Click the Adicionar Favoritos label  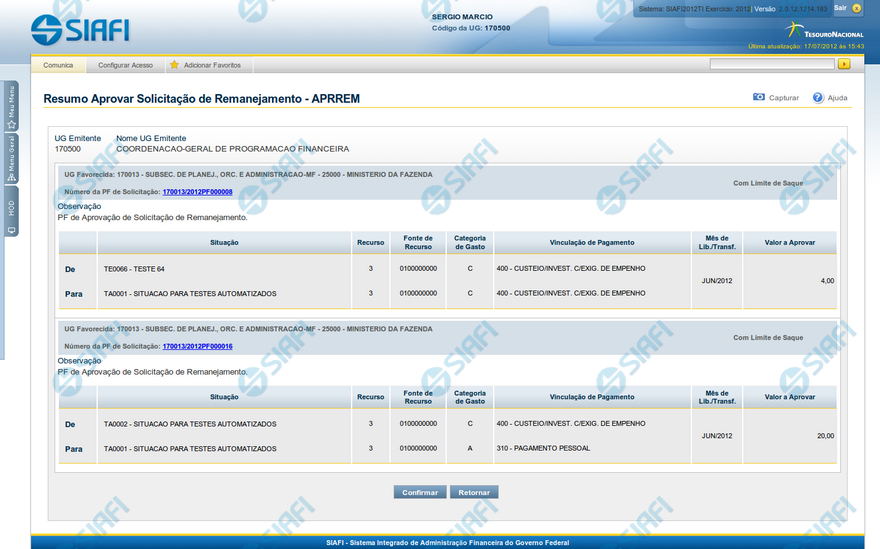click(x=212, y=65)
